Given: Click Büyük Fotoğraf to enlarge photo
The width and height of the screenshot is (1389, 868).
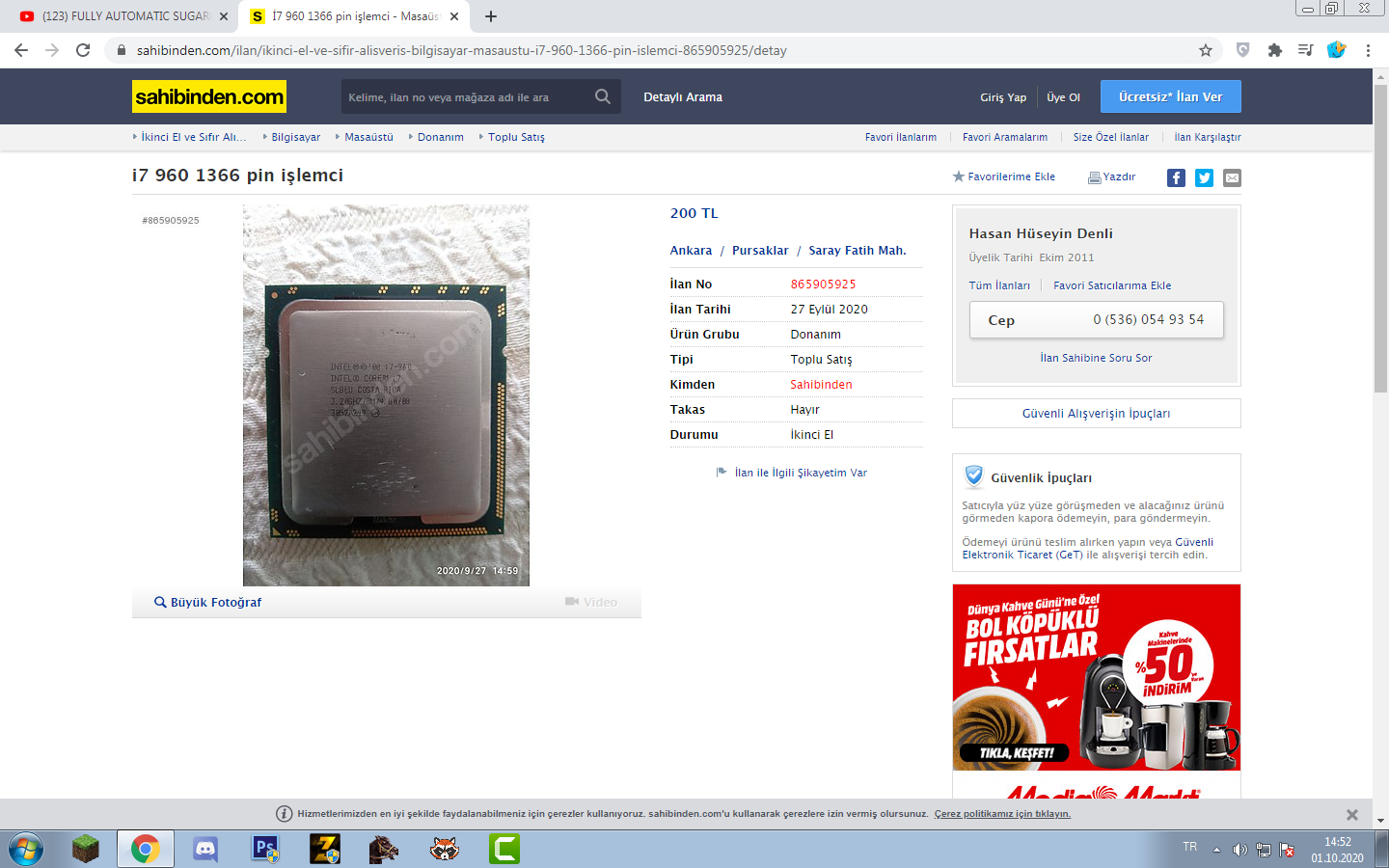Looking at the screenshot, I should 207,602.
